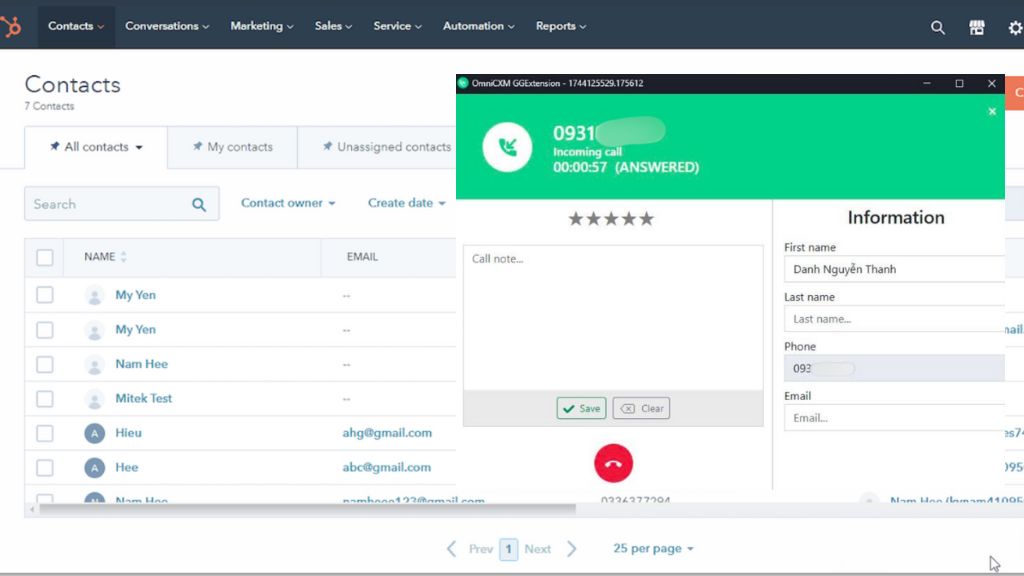
Task: Click the avatar icon for Hieu
Action: pyautogui.click(x=95, y=433)
